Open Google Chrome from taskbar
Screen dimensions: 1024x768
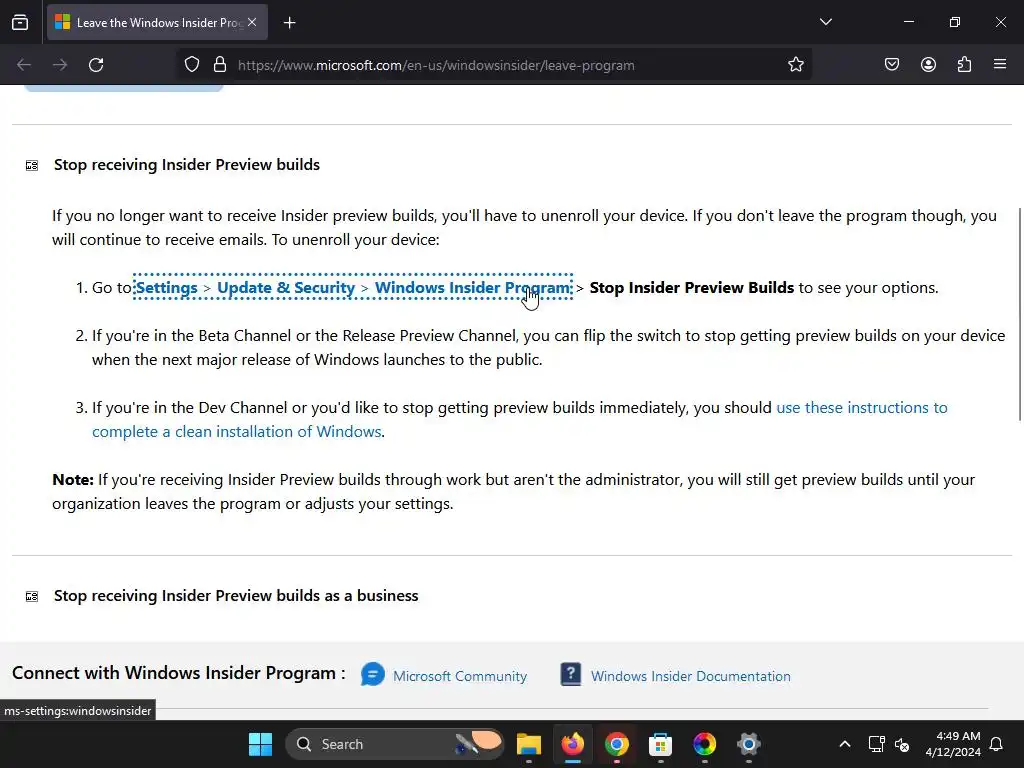(616, 744)
